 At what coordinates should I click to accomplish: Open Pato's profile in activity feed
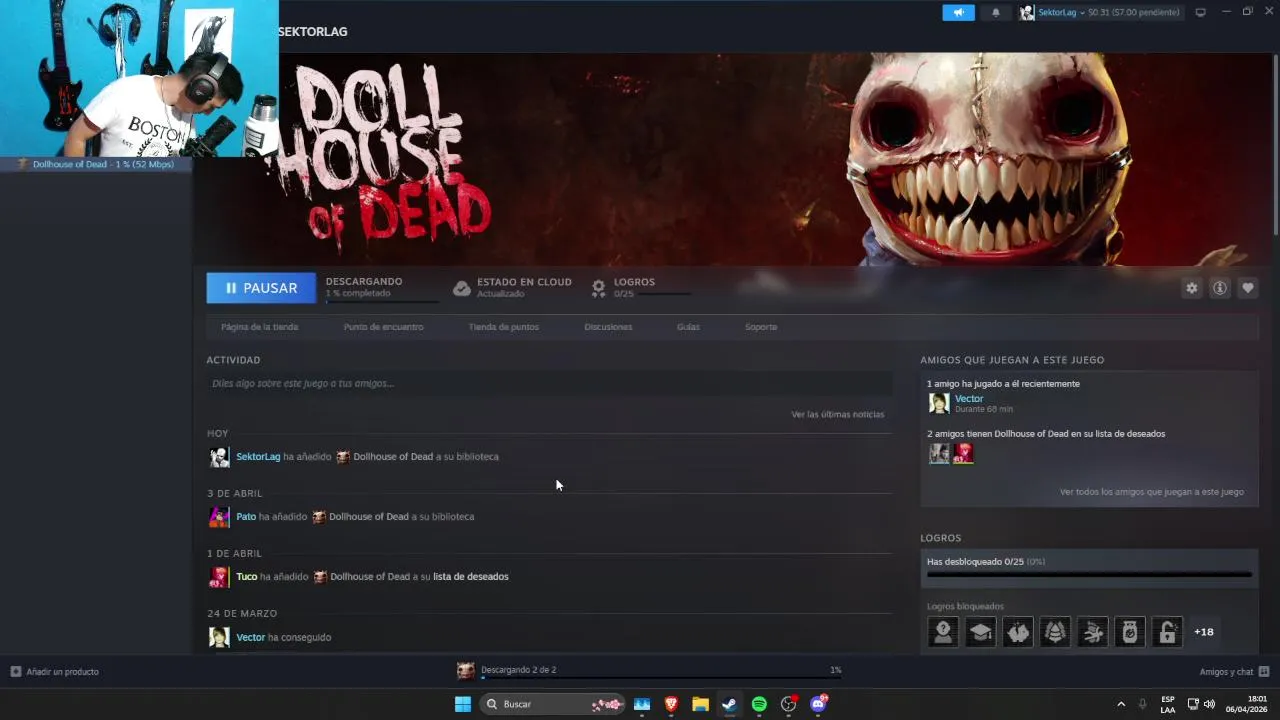click(x=246, y=517)
